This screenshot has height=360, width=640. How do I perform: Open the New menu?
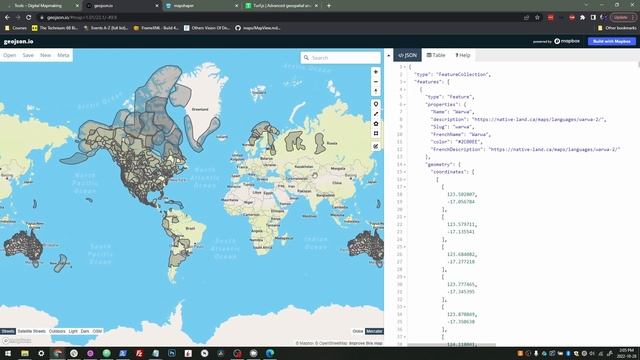coord(45,55)
